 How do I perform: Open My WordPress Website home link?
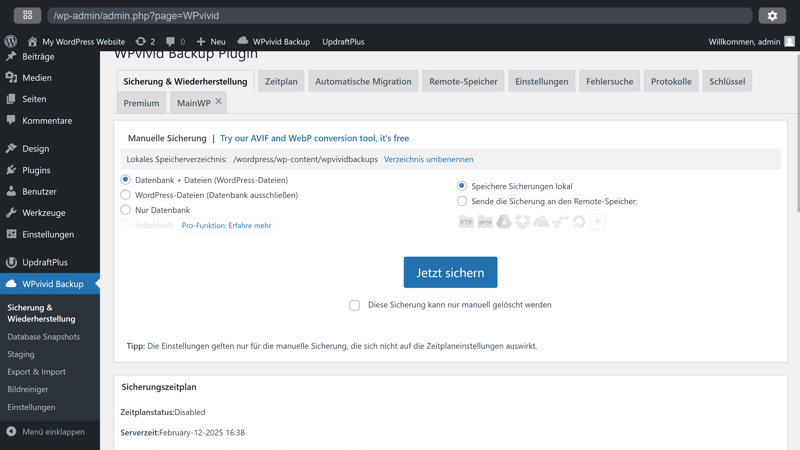[77, 42]
